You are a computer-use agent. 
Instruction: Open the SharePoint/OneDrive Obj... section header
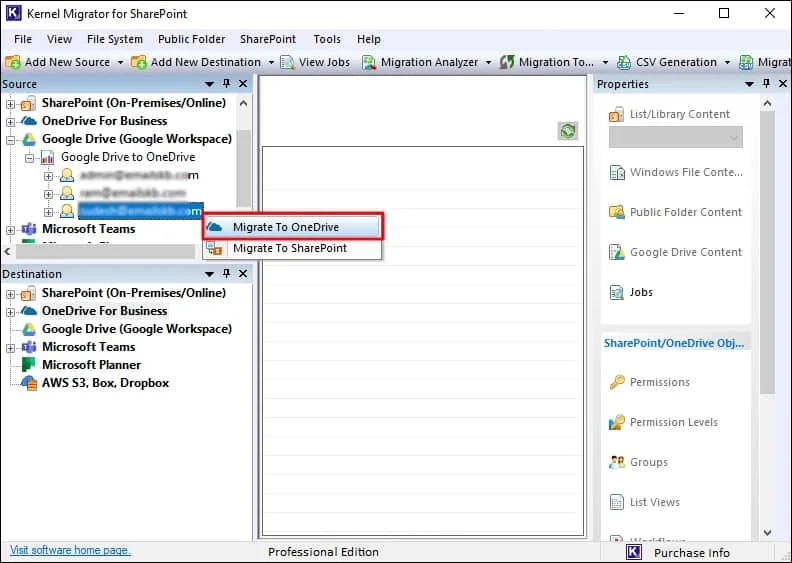pyautogui.click(x=674, y=343)
